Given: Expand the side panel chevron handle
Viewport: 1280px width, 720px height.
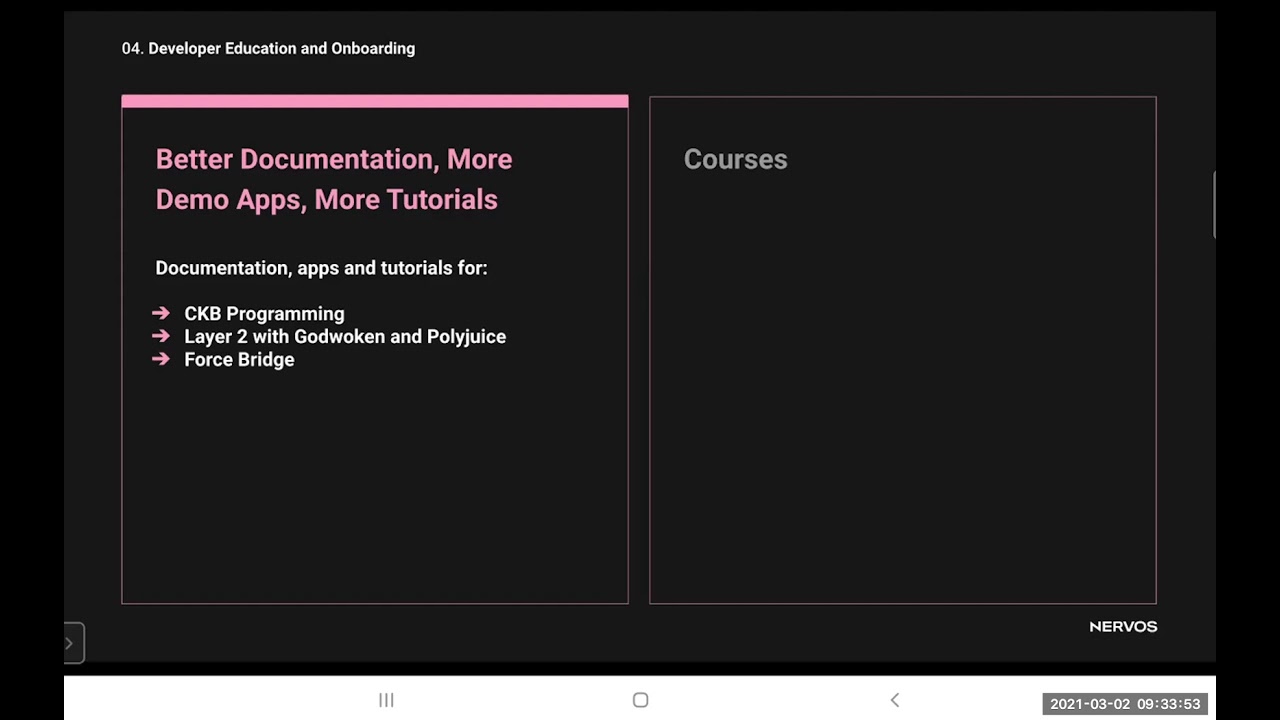Looking at the screenshot, I should pyautogui.click(x=72, y=643).
